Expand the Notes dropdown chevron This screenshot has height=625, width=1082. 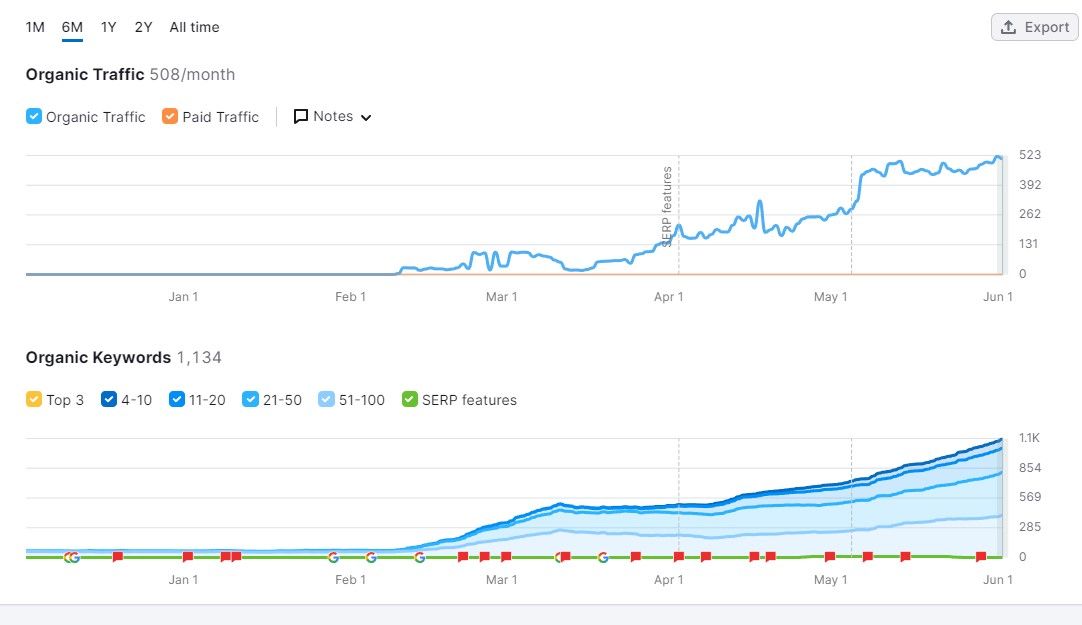(x=365, y=117)
